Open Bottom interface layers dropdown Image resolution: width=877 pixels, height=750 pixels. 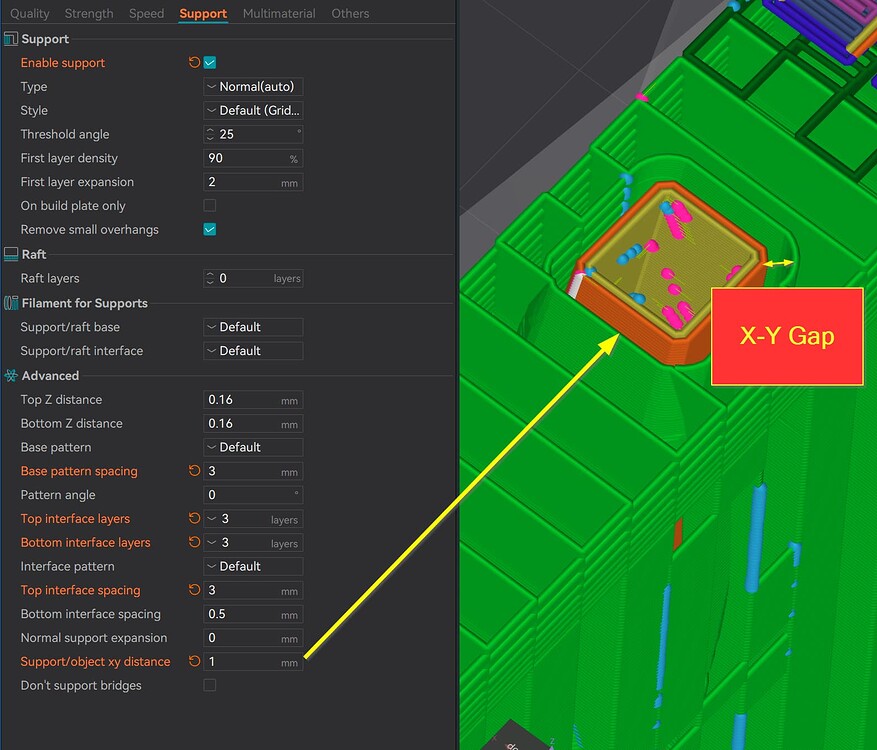[x=253, y=543]
